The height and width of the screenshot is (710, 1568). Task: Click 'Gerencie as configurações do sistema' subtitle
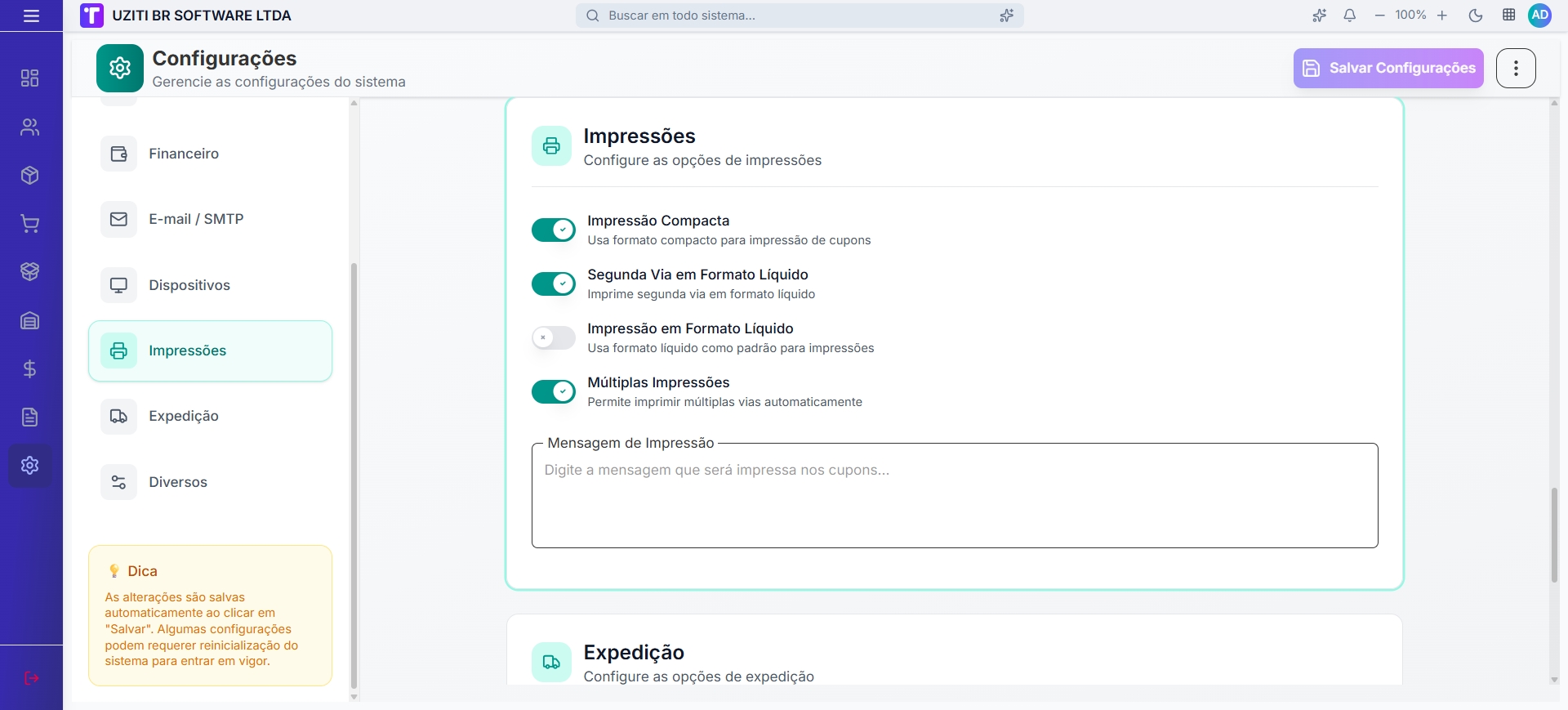pyautogui.click(x=278, y=82)
